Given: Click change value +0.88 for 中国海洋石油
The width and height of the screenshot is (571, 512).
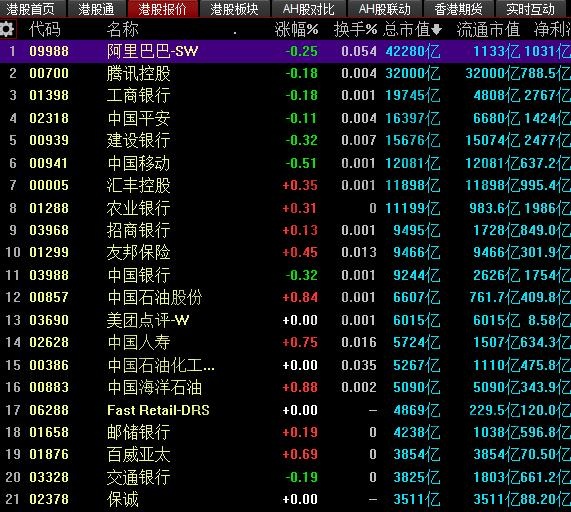Looking at the screenshot, I should click(x=300, y=387).
